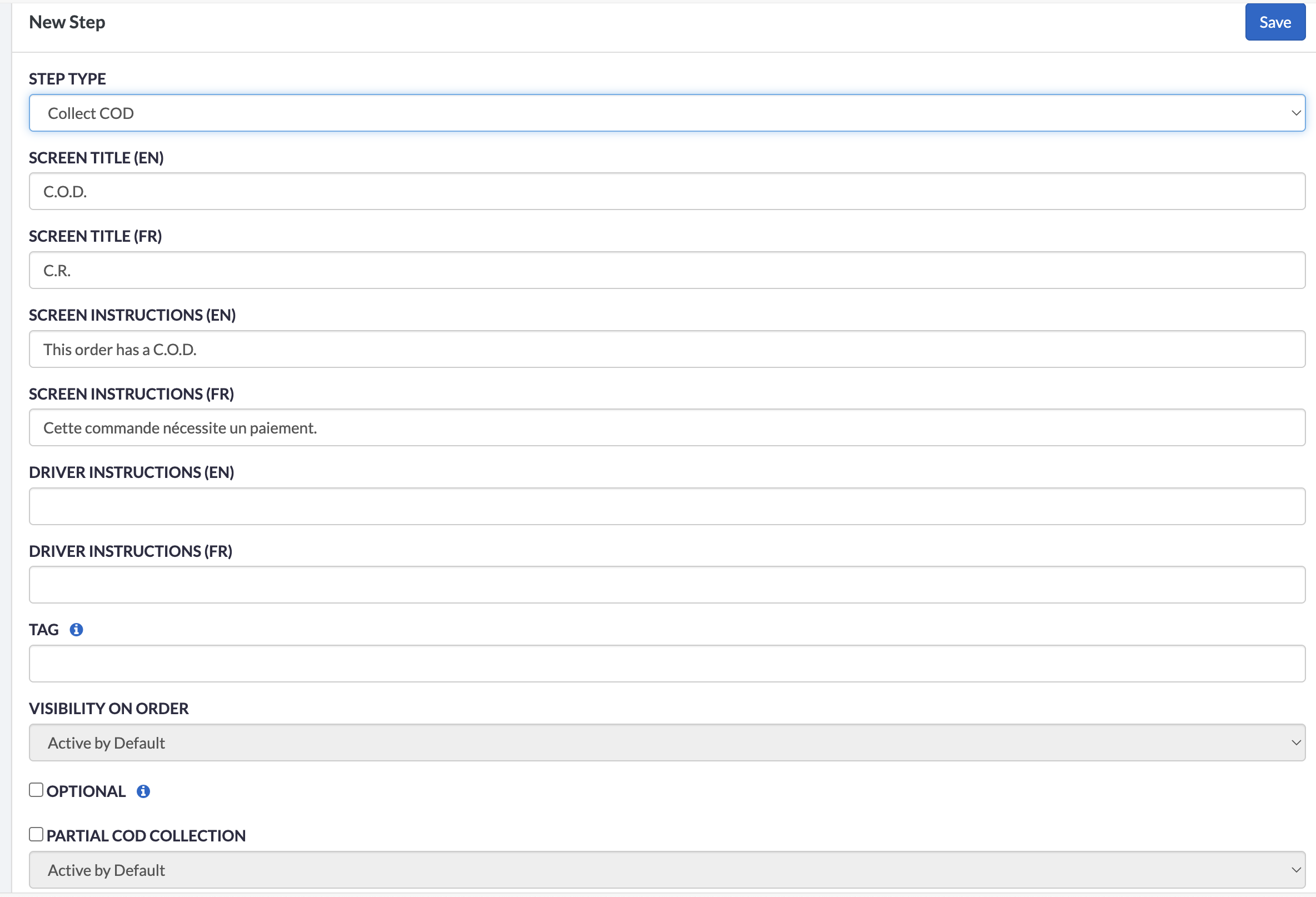Click the Driver Instructions (EN) input

[666, 506]
